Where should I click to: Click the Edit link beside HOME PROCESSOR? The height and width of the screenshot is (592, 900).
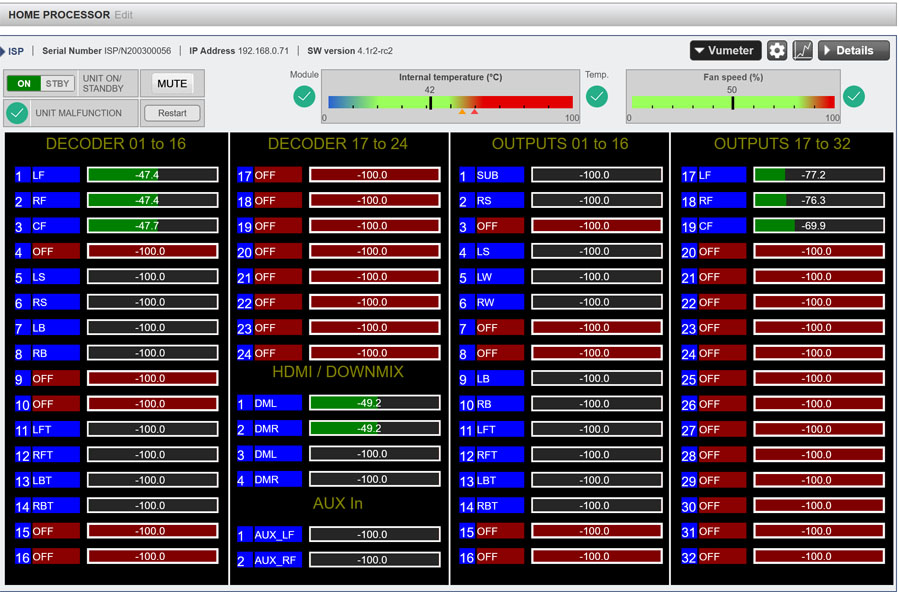(123, 15)
